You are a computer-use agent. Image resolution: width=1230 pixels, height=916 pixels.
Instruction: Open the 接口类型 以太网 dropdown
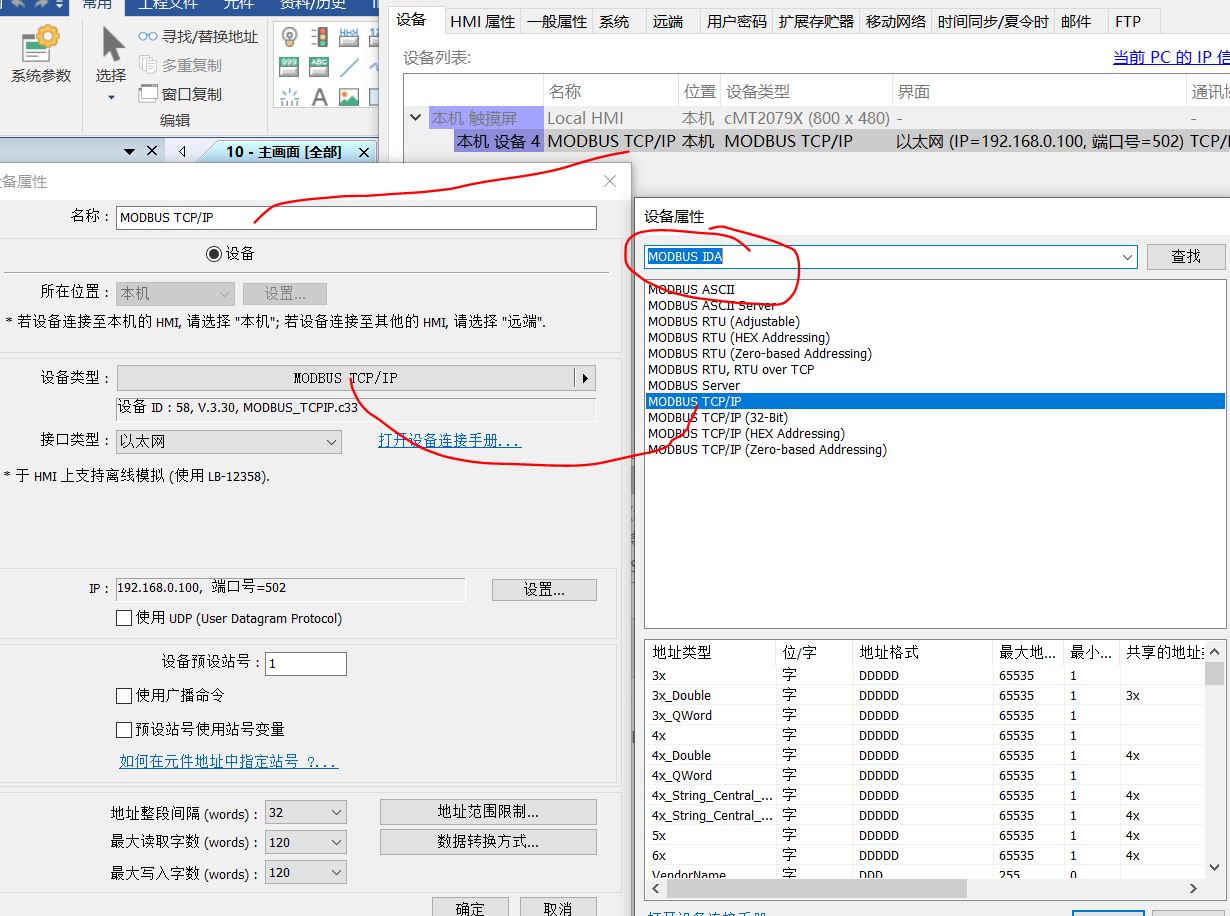[x=330, y=441]
